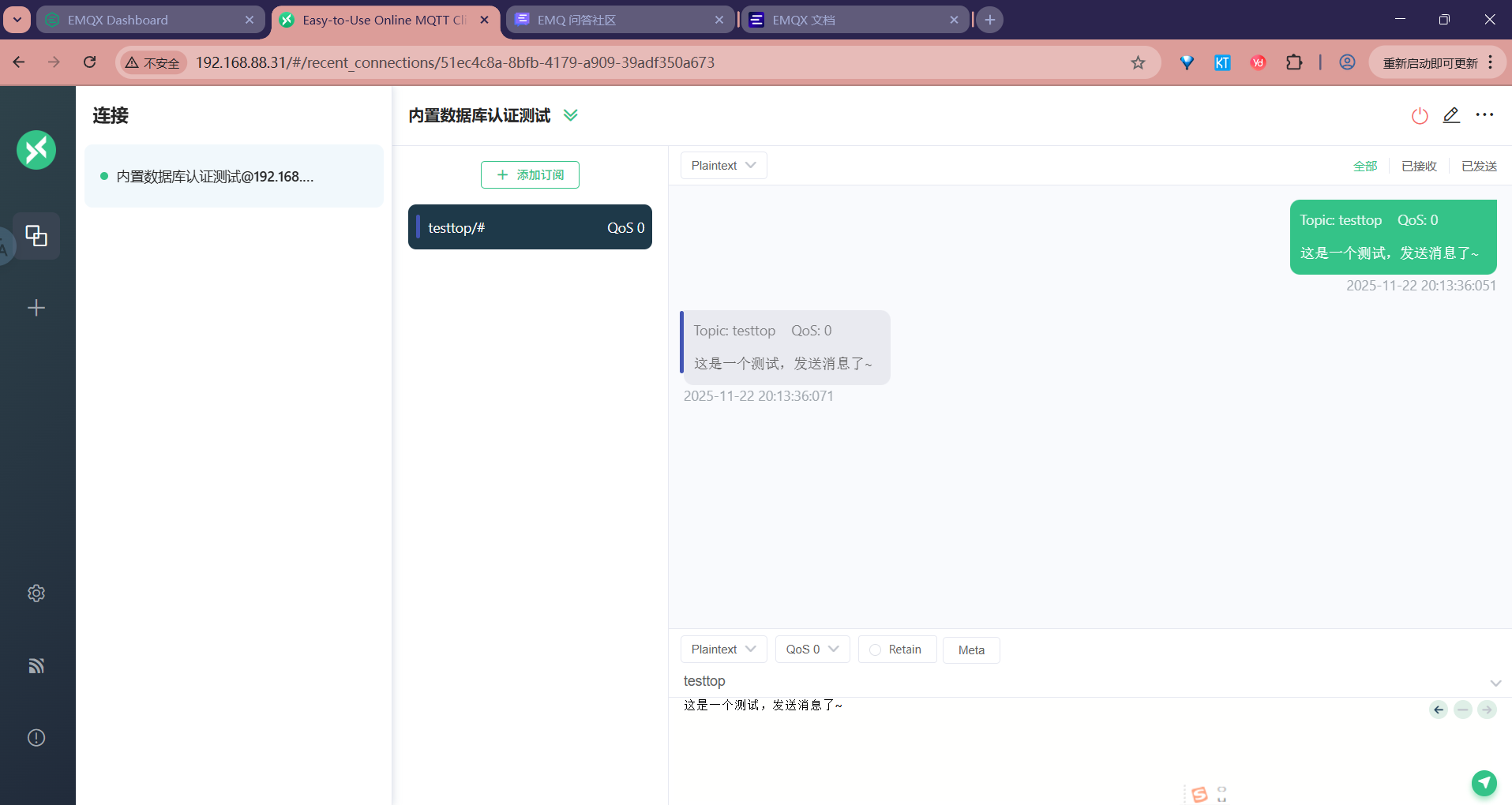Open the Meta properties button
This screenshot has width=1512, height=805.
(x=971, y=650)
